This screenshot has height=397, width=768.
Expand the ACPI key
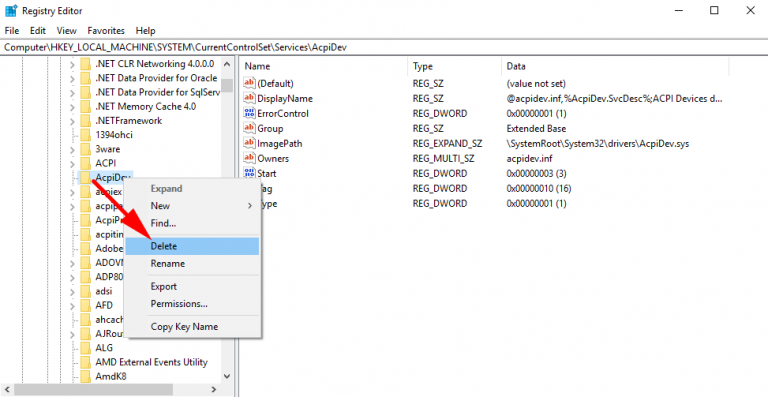72,163
